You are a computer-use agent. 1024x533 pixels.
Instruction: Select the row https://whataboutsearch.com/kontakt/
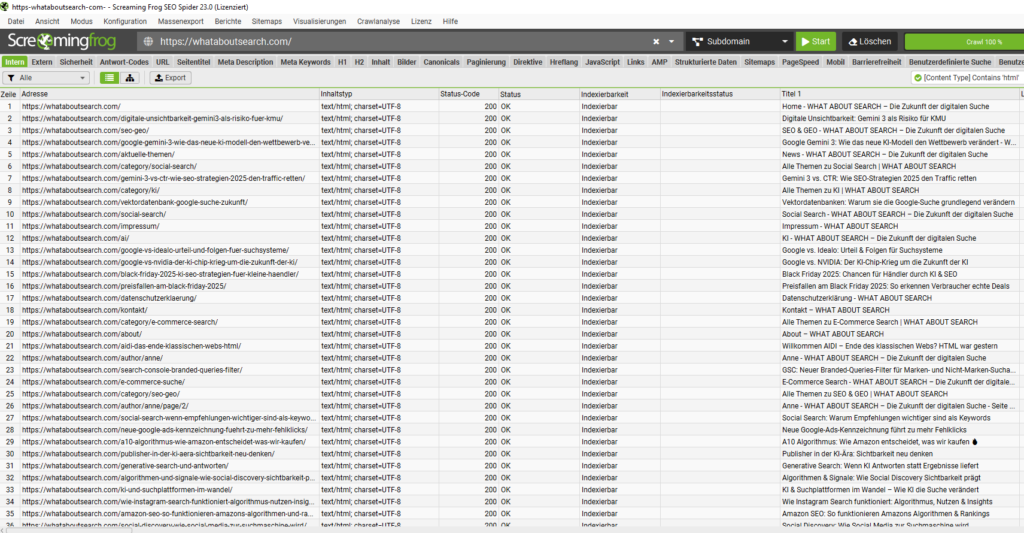(x=512, y=310)
